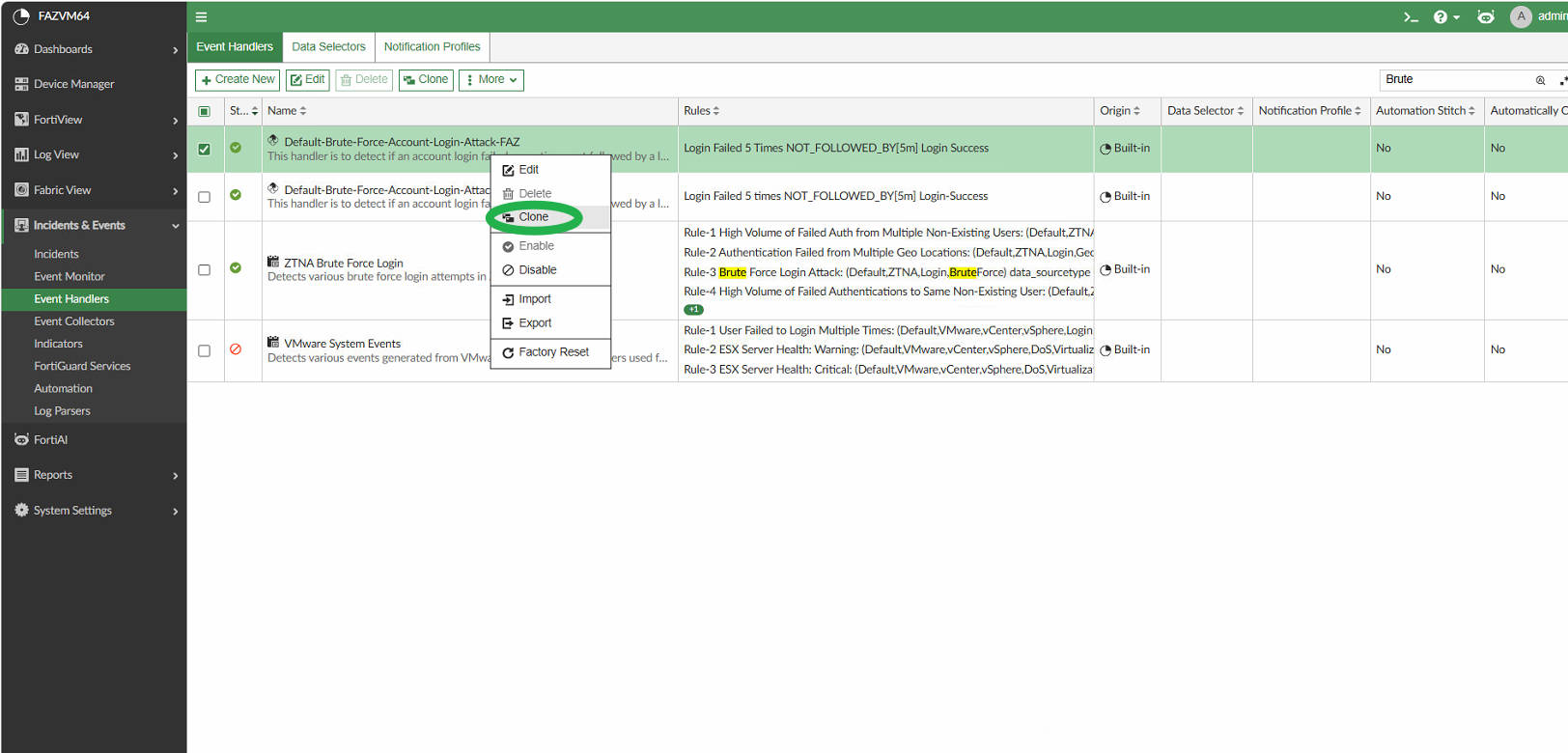The width and height of the screenshot is (1568, 753).
Task: Expand the Fabric View chevron
Action: [175, 191]
